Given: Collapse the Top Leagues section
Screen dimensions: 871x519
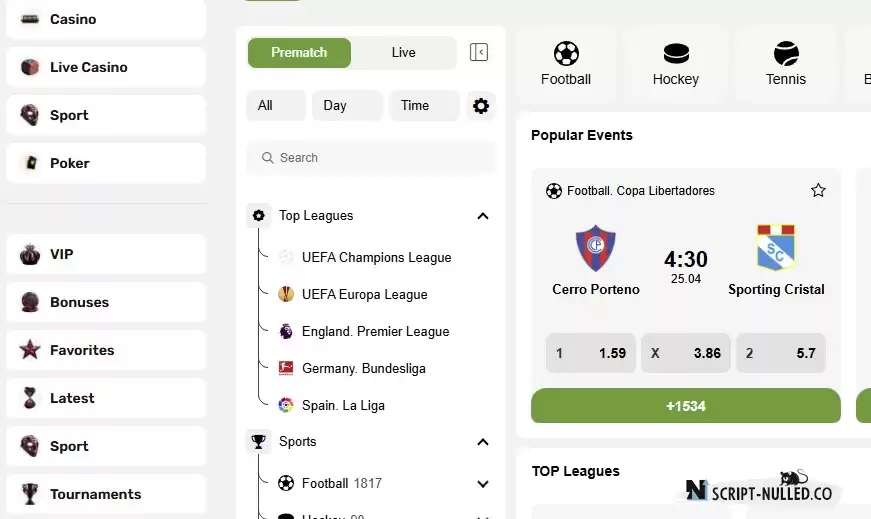Looking at the screenshot, I should (x=483, y=216).
